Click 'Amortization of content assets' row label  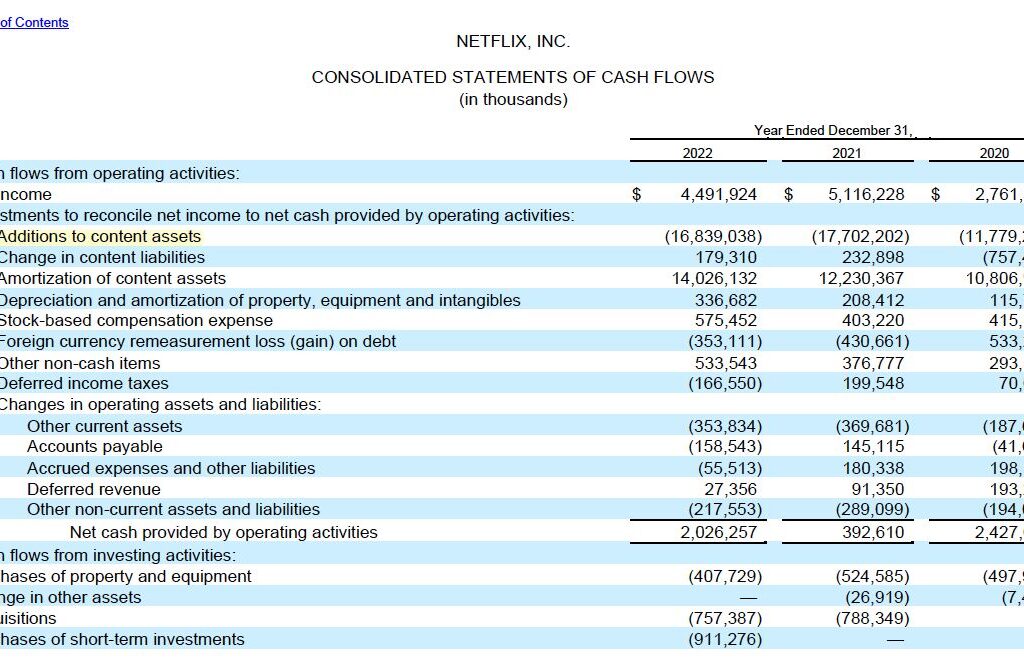pos(112,278)
